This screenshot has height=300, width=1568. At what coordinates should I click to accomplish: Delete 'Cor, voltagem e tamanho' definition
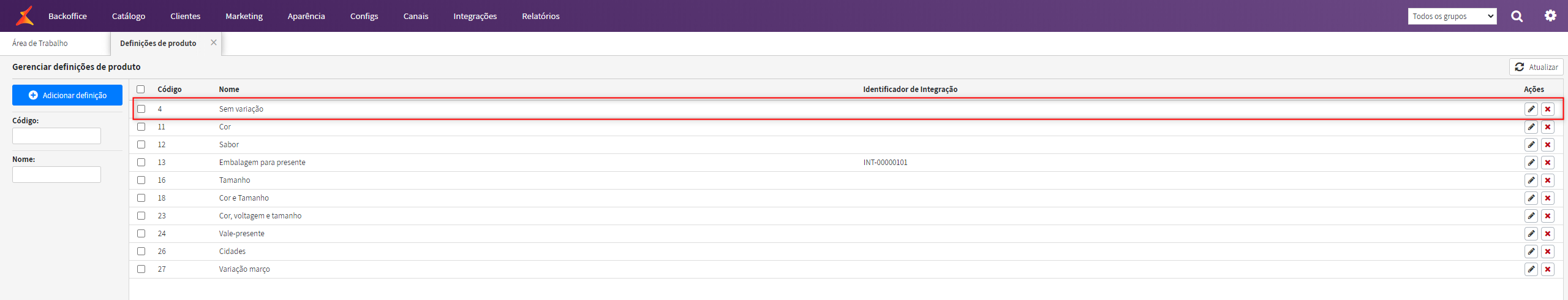point(1548,216)
